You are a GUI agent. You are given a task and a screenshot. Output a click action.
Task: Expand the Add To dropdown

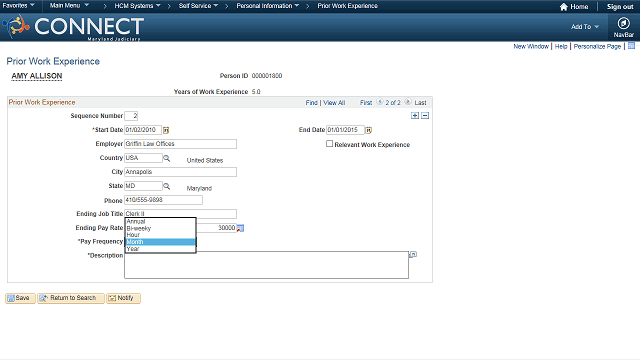coord(584,27)
